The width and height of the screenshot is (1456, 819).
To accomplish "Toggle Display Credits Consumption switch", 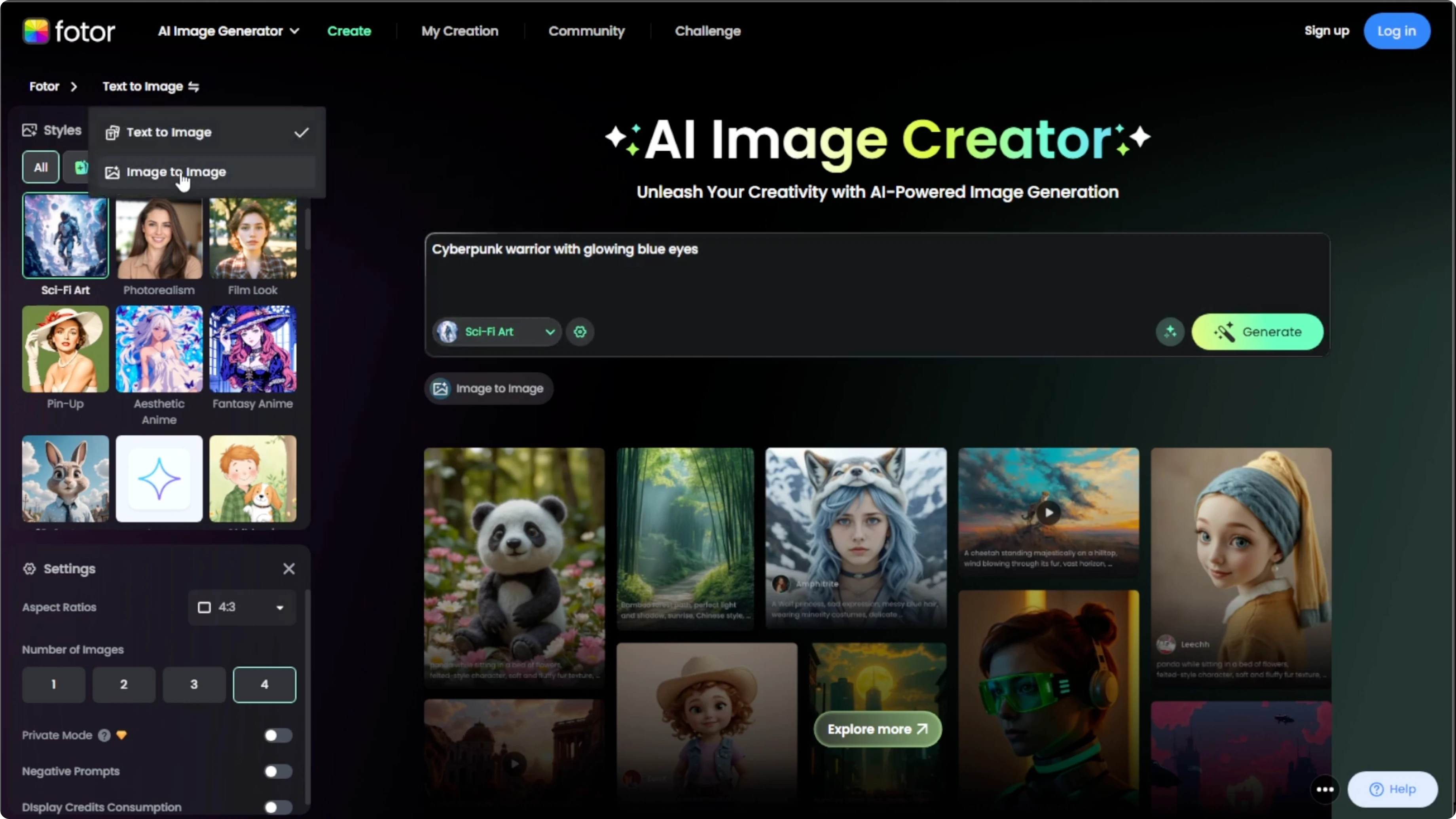I will (278, 807).
